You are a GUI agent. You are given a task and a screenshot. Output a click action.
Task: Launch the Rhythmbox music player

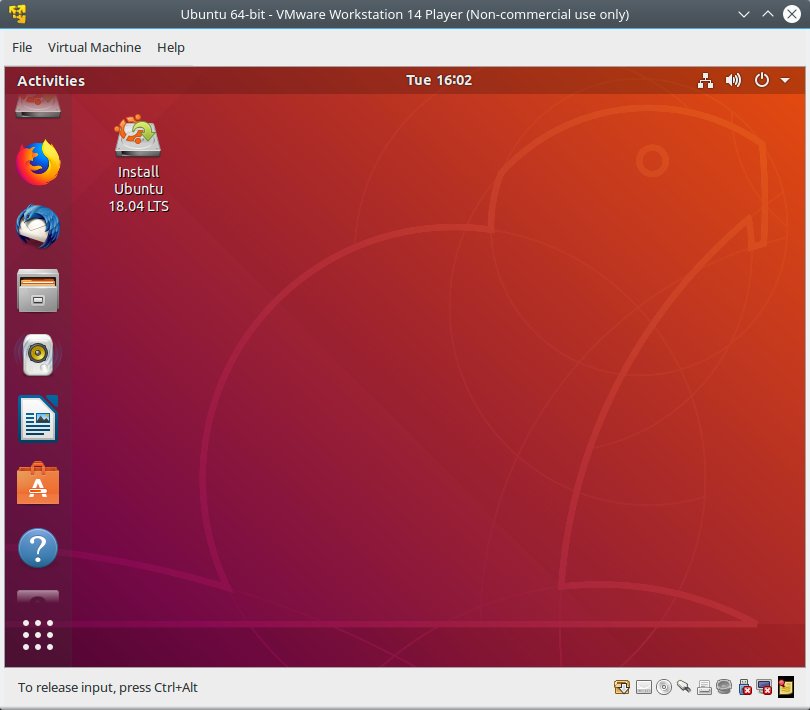point(38,354)
